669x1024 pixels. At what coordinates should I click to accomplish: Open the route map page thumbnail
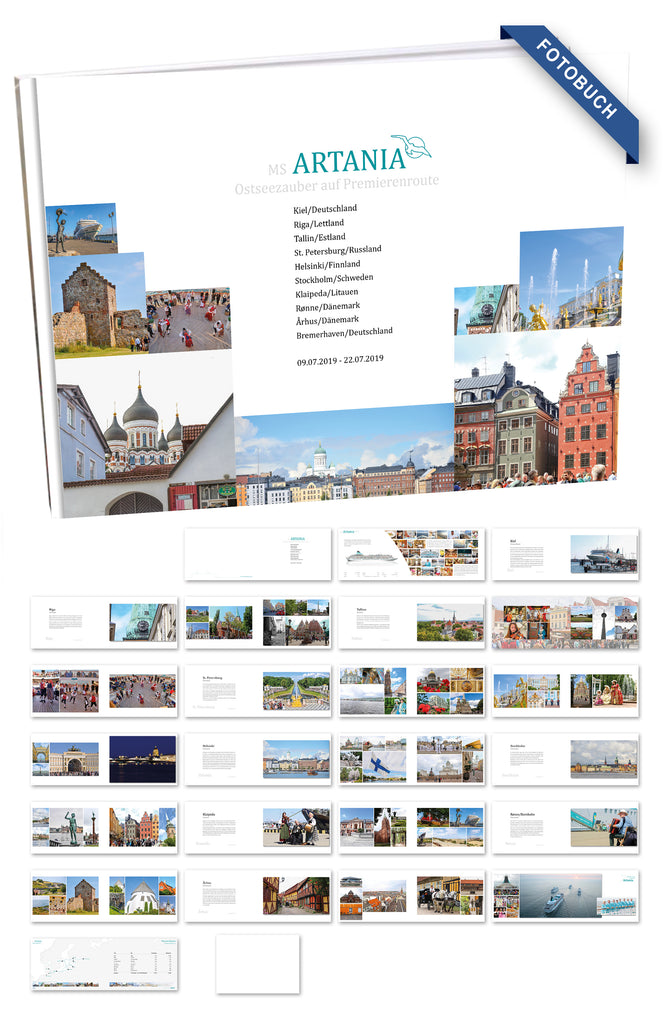pos(104,963)
